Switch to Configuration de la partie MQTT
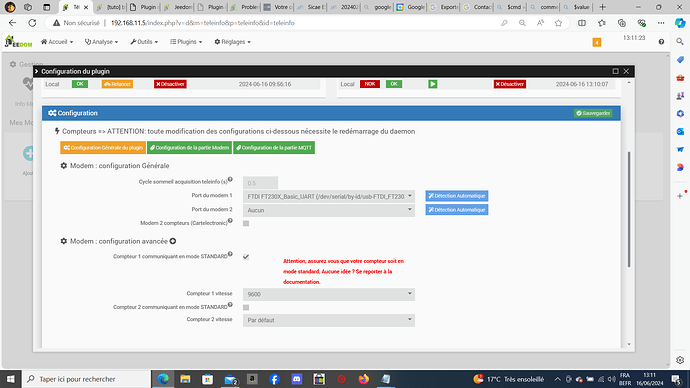690x388 pixels. [274, 148]
